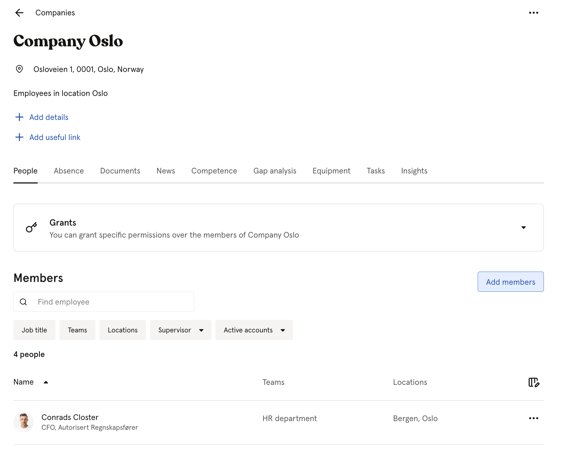
Task: Click Conrads Closter's avatar photo
Action: click(24, 421)
